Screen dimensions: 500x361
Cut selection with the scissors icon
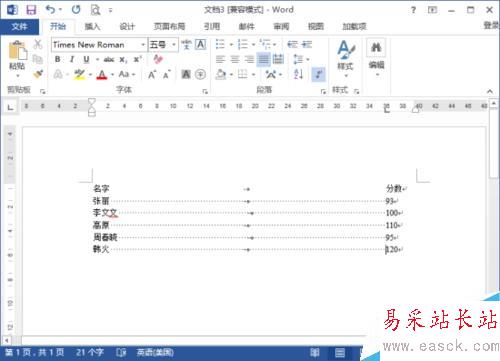38,44
